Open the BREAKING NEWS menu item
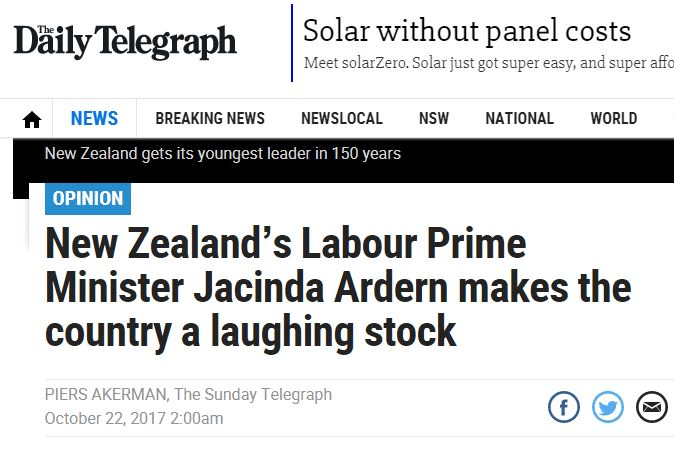 (210, 118)
